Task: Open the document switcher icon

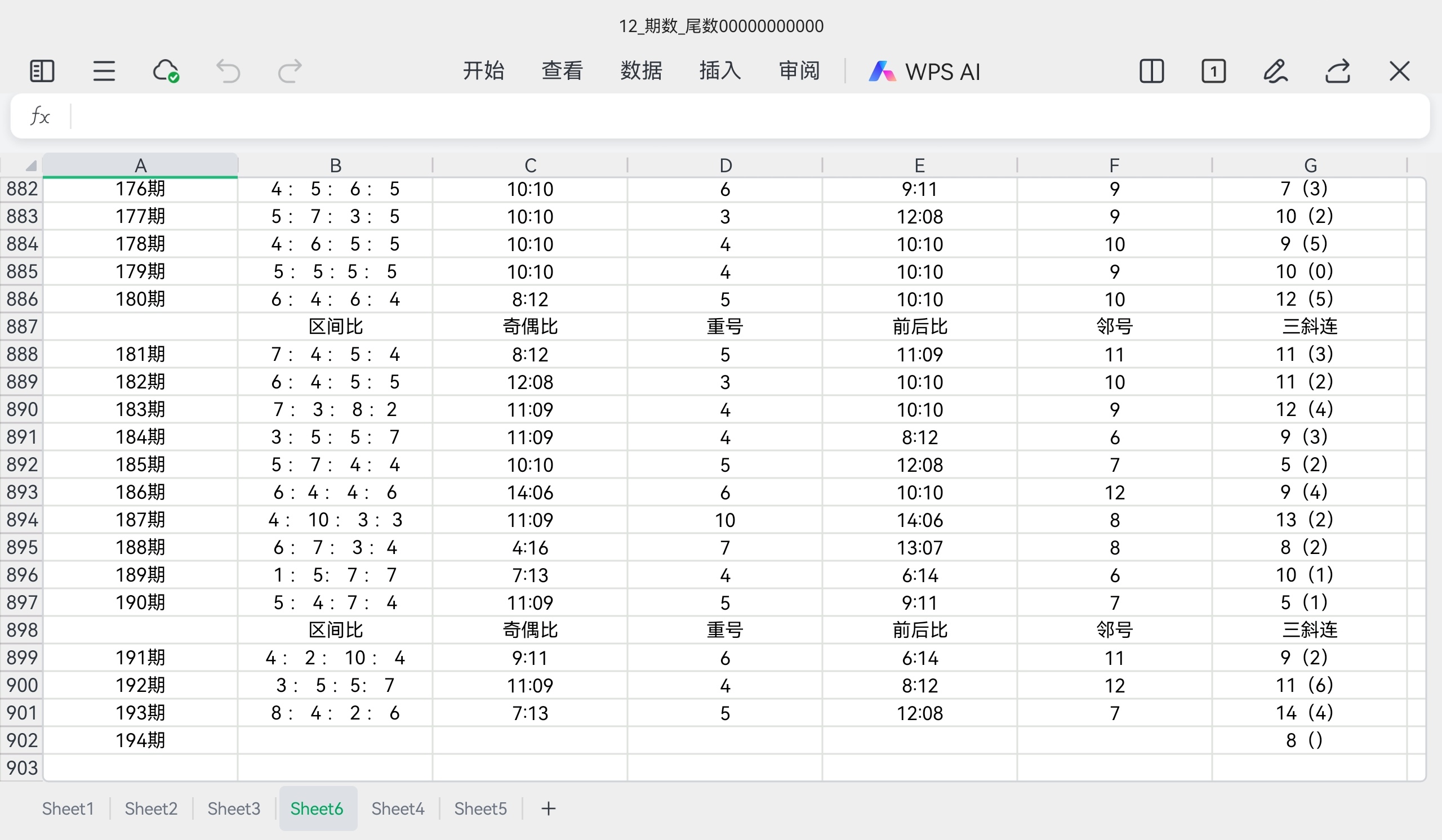Action: (x=1214, y=71)
